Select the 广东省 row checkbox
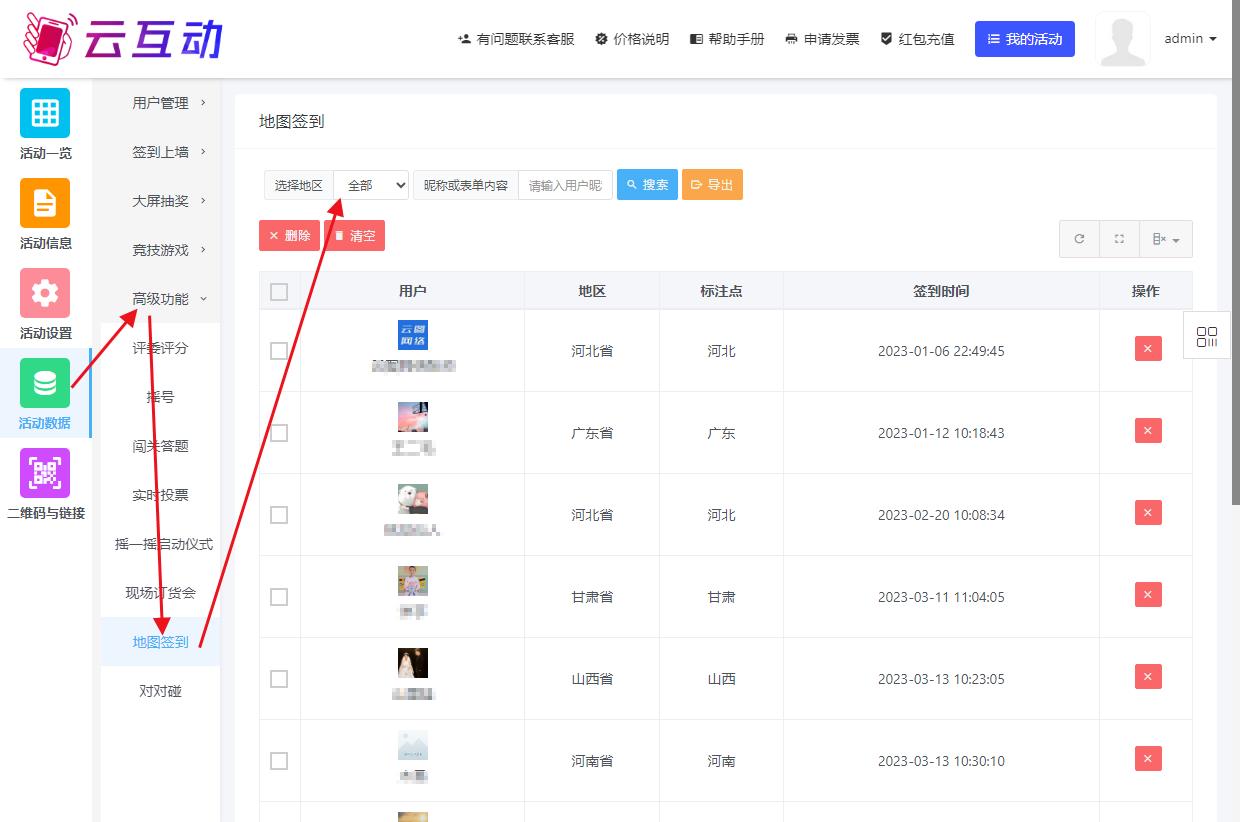1240x822 pixels. point(279,433)
